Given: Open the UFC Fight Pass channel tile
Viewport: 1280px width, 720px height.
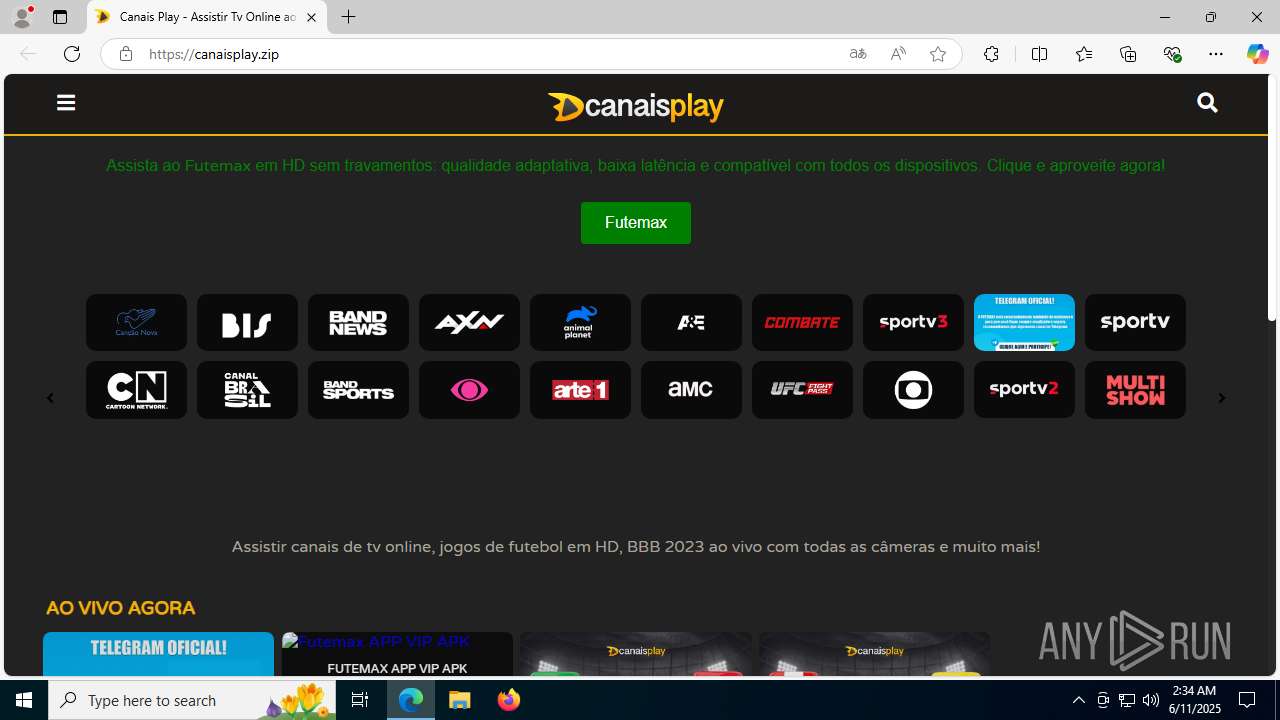Looking at the screenshot, I should click(802, 390).
